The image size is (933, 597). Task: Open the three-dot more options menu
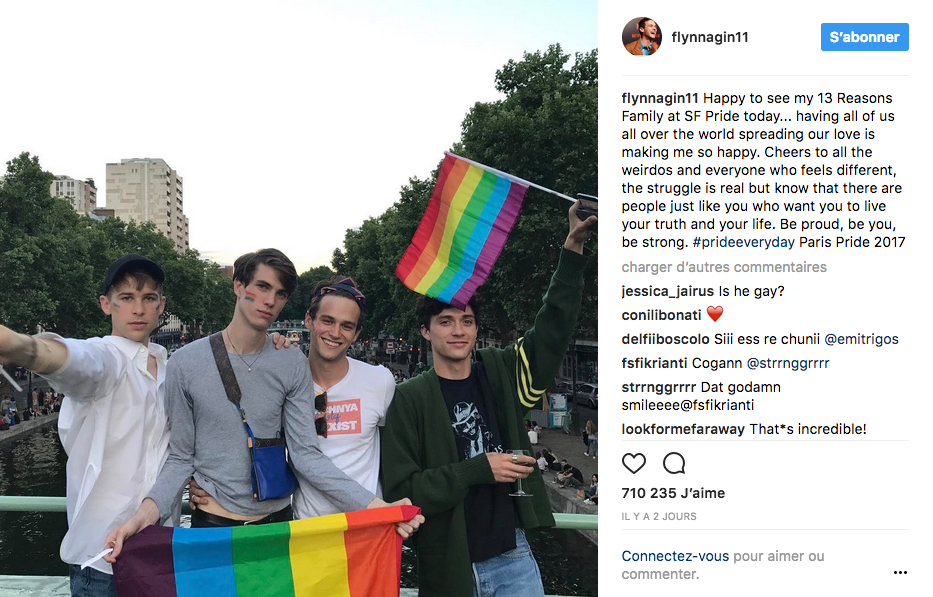(x=900, y=572)
